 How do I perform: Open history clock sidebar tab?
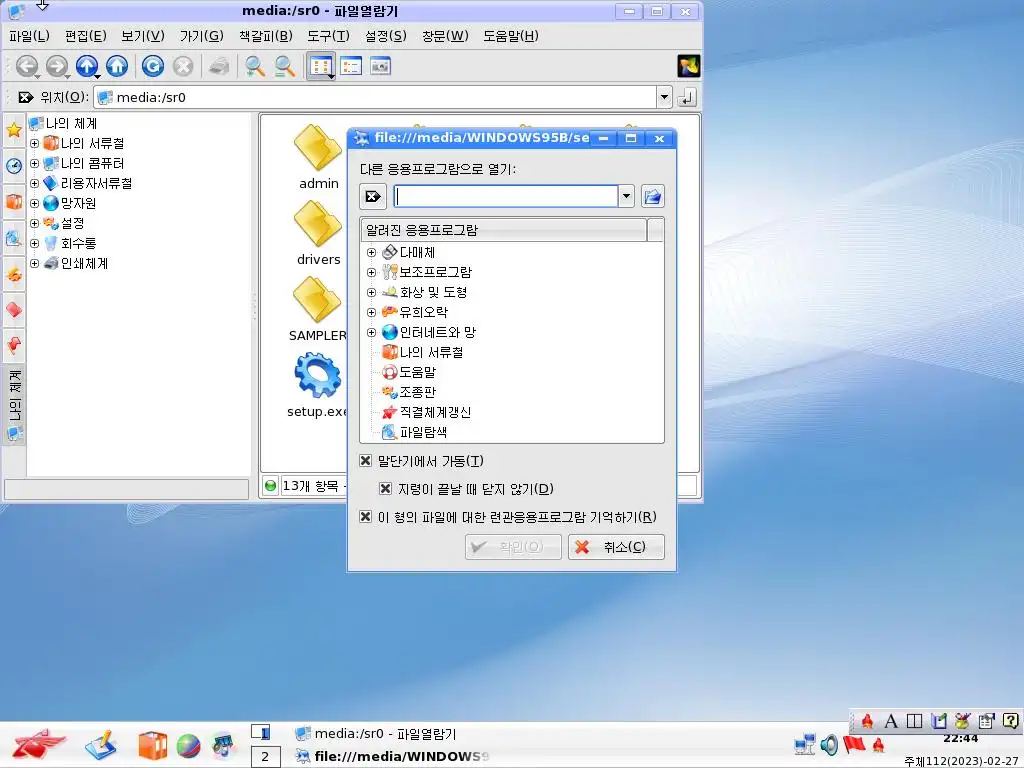click(14, 166)
